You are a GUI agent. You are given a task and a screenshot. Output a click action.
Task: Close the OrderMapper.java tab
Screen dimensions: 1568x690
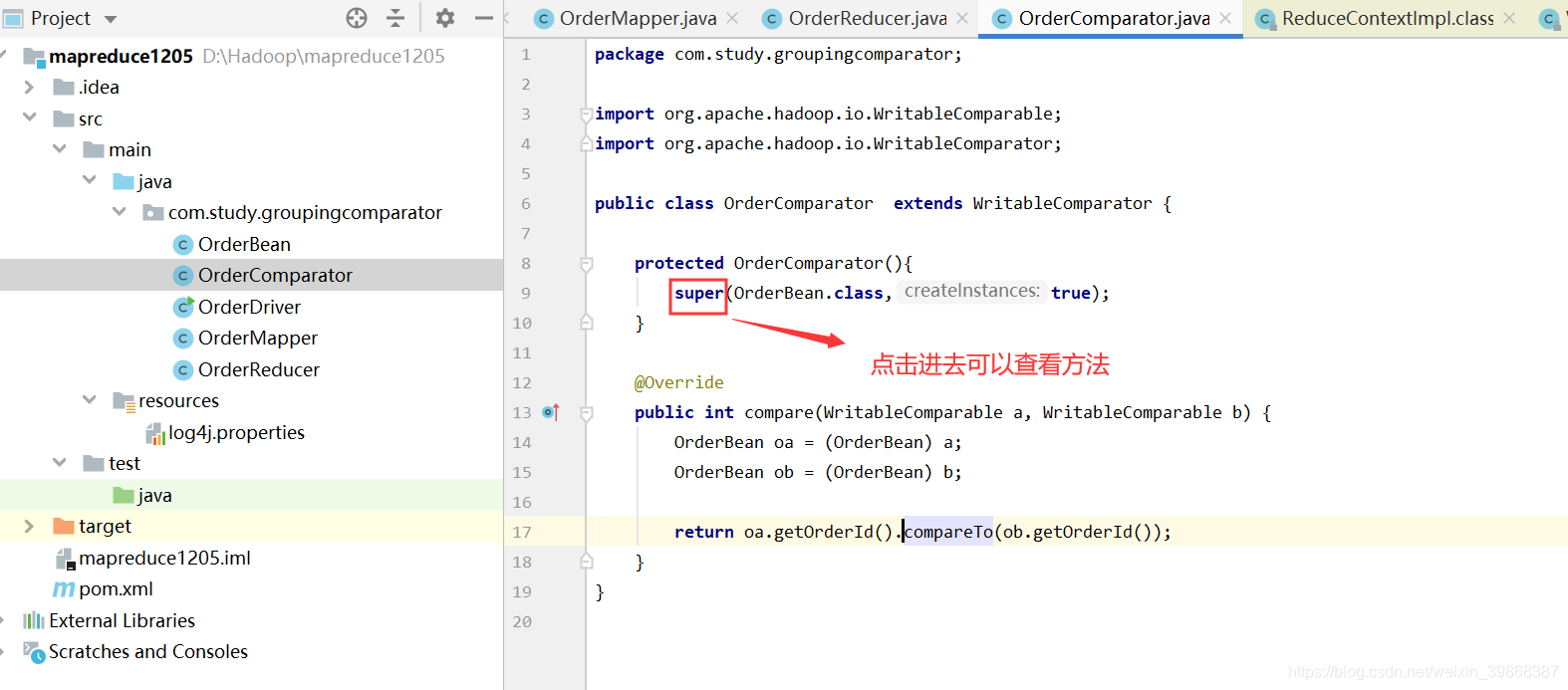click(732, 18)
